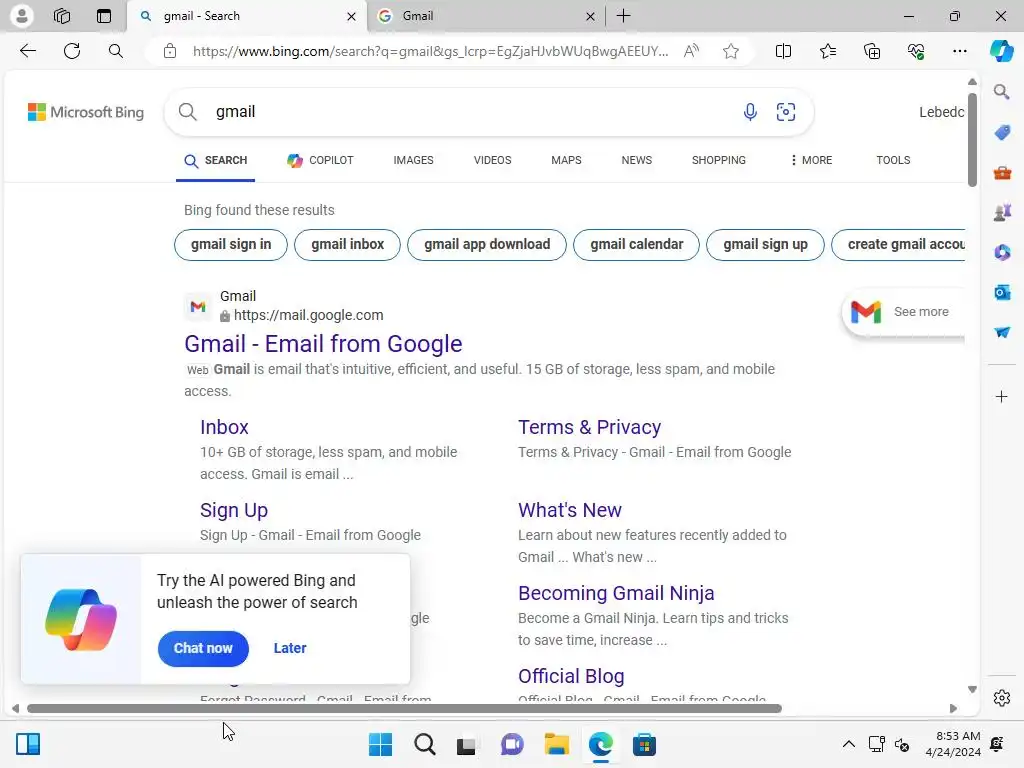Select the SHOPPING search tab
The width and height of the screenshot is (1024, 768).
pos(718,160)
